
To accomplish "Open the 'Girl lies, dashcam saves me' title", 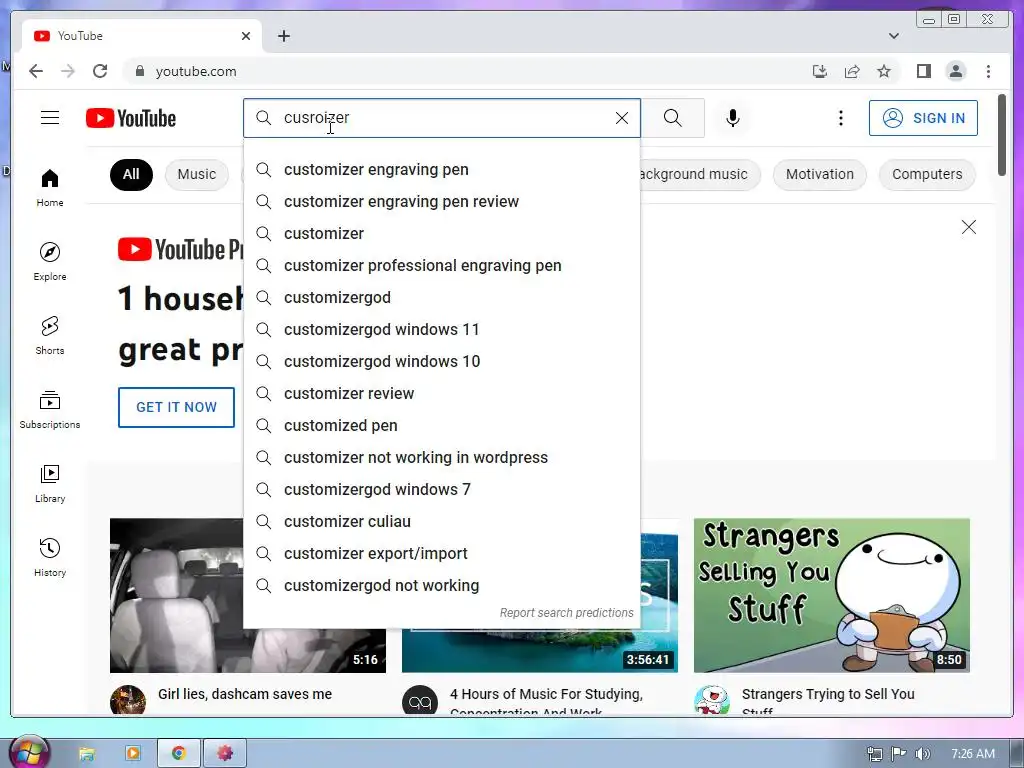I will (245, 694).
